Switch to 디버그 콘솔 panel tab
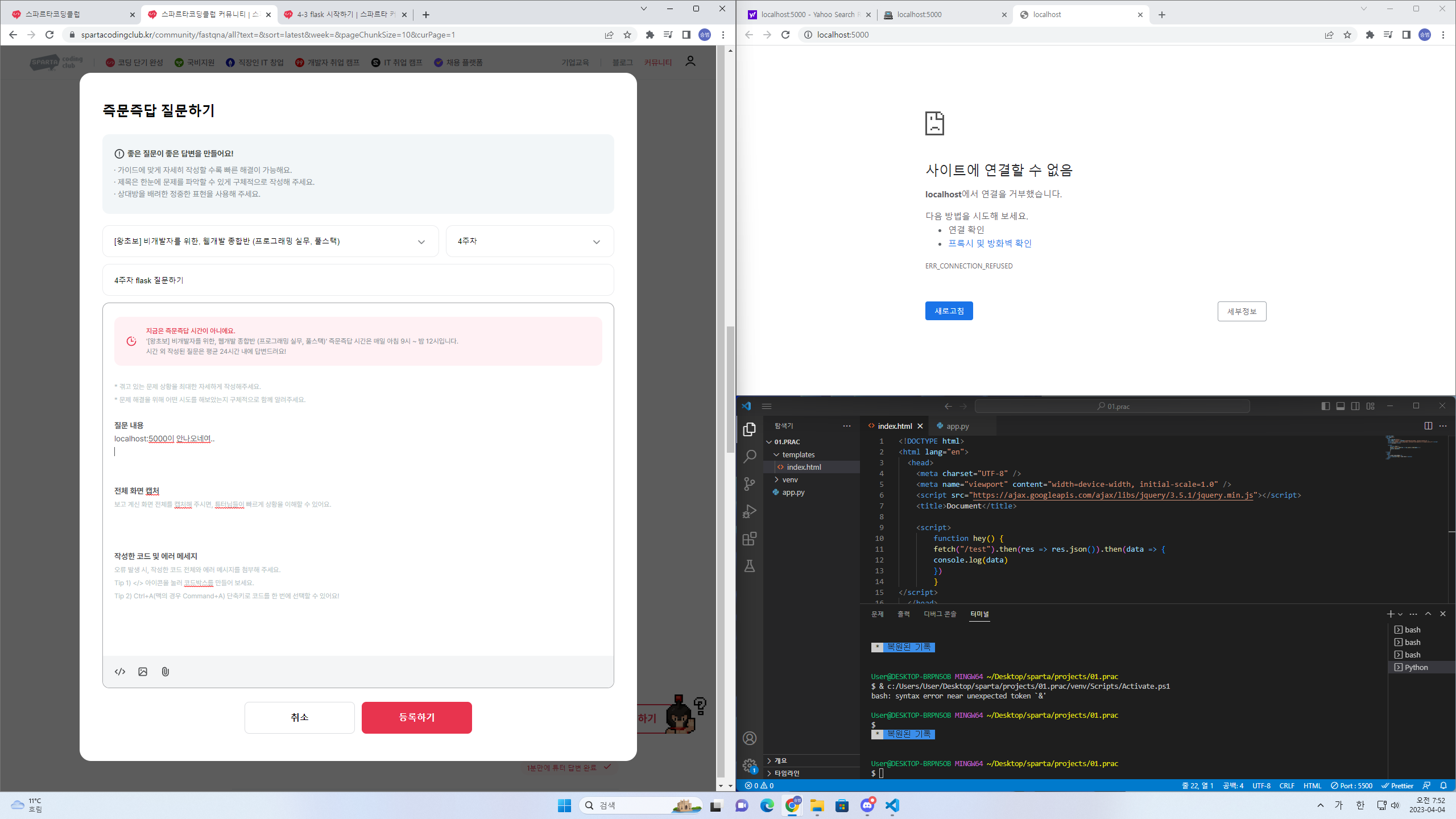1456x819 pixels. click(x=940, y=614)
